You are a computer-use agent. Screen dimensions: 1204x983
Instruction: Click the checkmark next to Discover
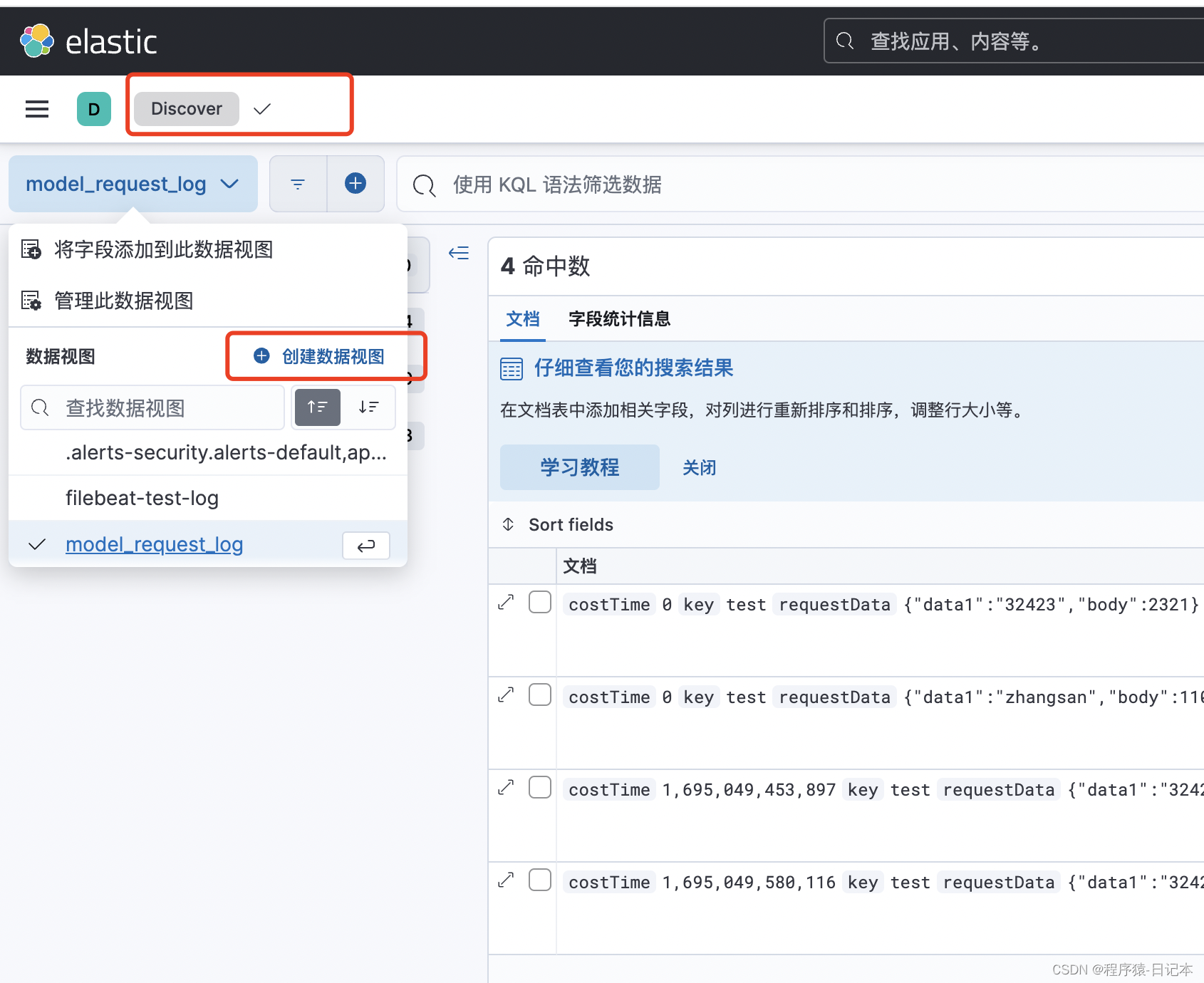click(x=262, y=109)
